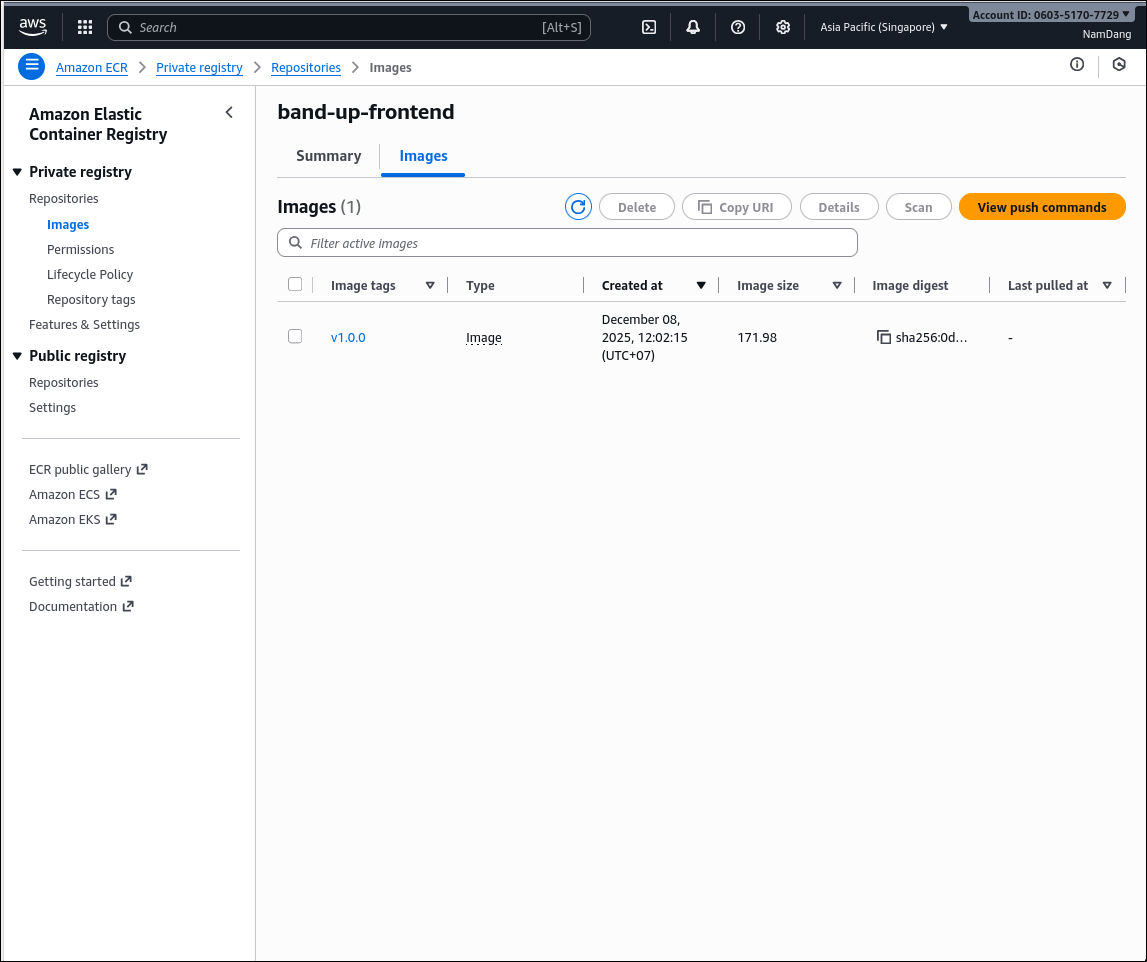Click the refresh images button
The width and height of the screenshot is (1147, 962).
tap(578, 207)
